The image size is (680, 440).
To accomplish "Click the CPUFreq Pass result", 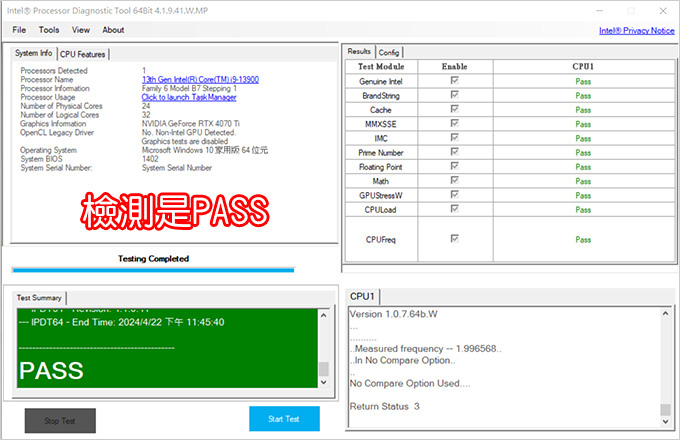I will [x=583, y=240].
